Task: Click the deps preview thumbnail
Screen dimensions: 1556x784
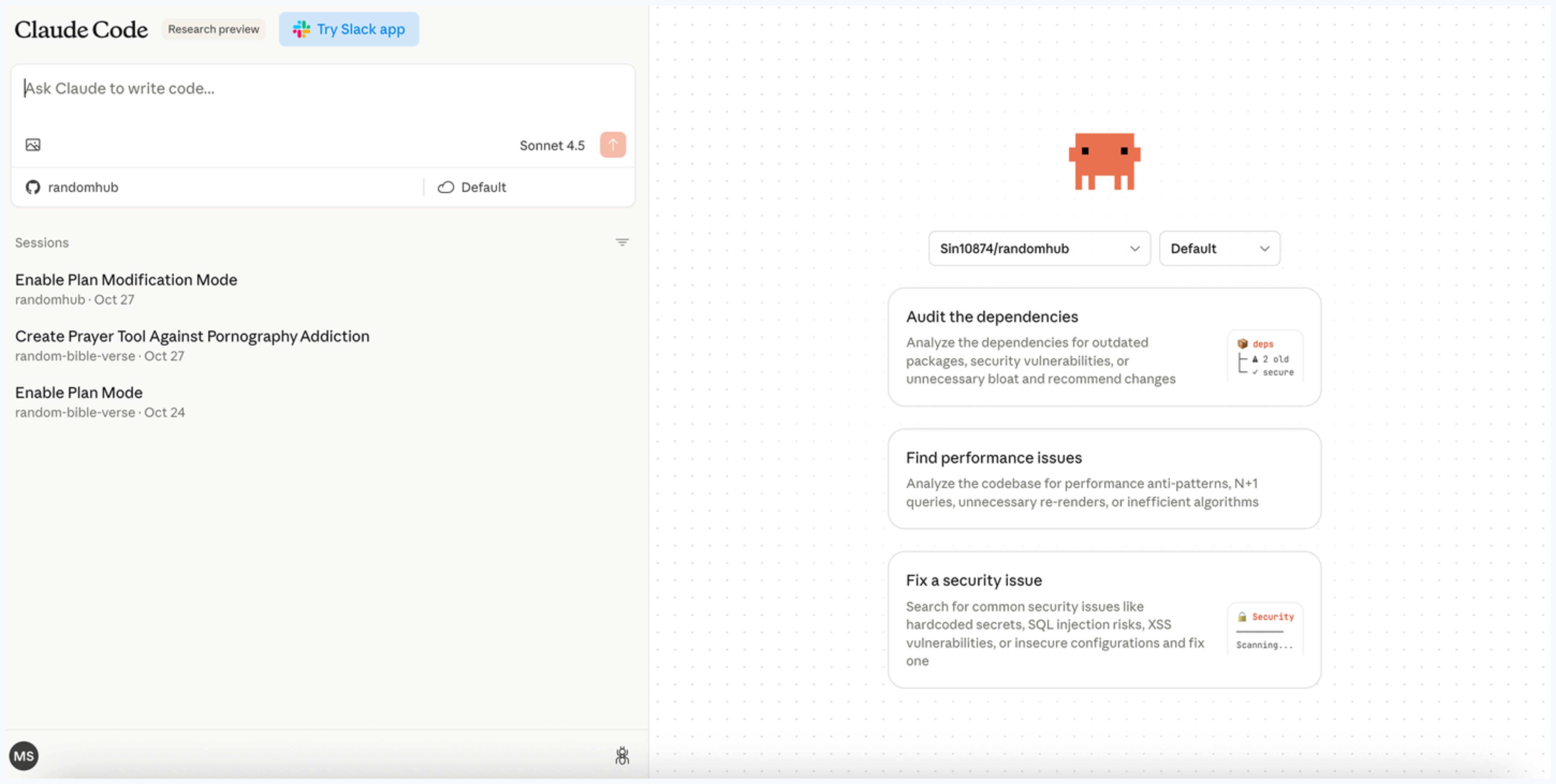Action: click(1265, 357)
